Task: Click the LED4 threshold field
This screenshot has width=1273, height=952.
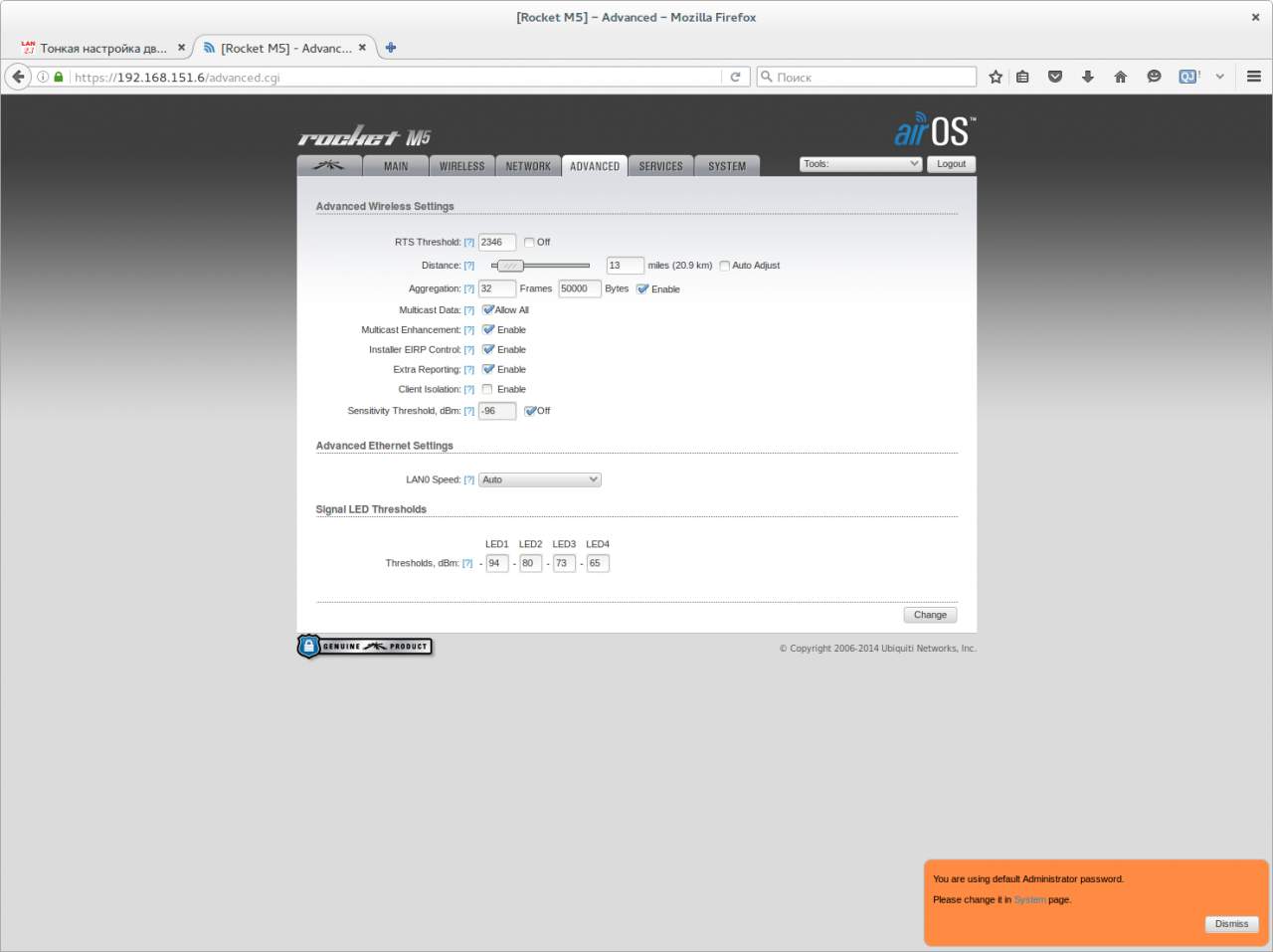Action: pyautogui.click(x=598, y=563)
